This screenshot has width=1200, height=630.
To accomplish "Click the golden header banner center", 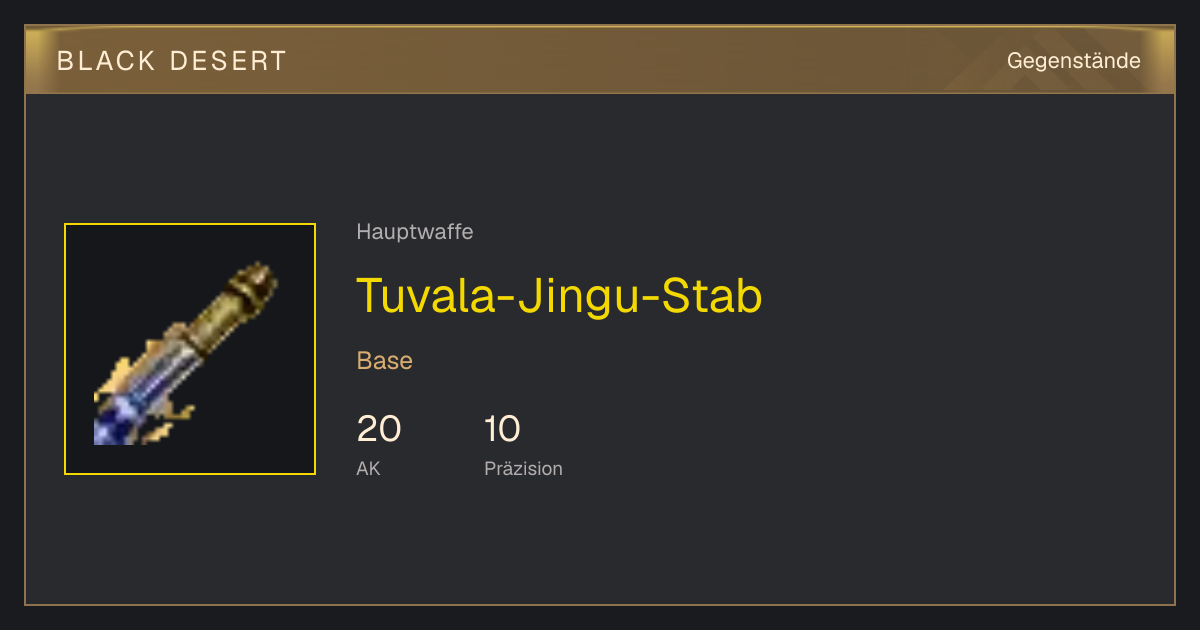I will click(600, 60).
